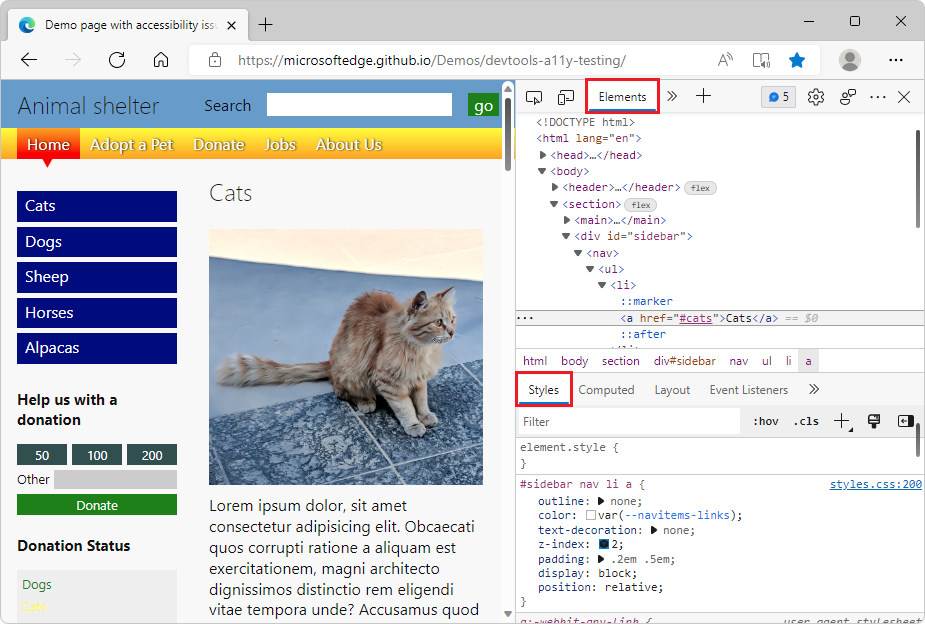The height and width of the screenshot is (624, 925).
Task: Click the plus icon to add more DevTools tools
Action: point(703,97)
